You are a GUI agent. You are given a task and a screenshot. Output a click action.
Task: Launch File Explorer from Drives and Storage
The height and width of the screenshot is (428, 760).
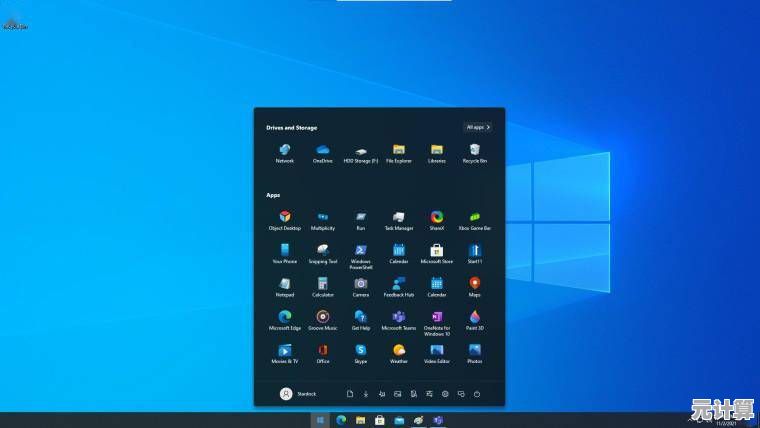398,154
